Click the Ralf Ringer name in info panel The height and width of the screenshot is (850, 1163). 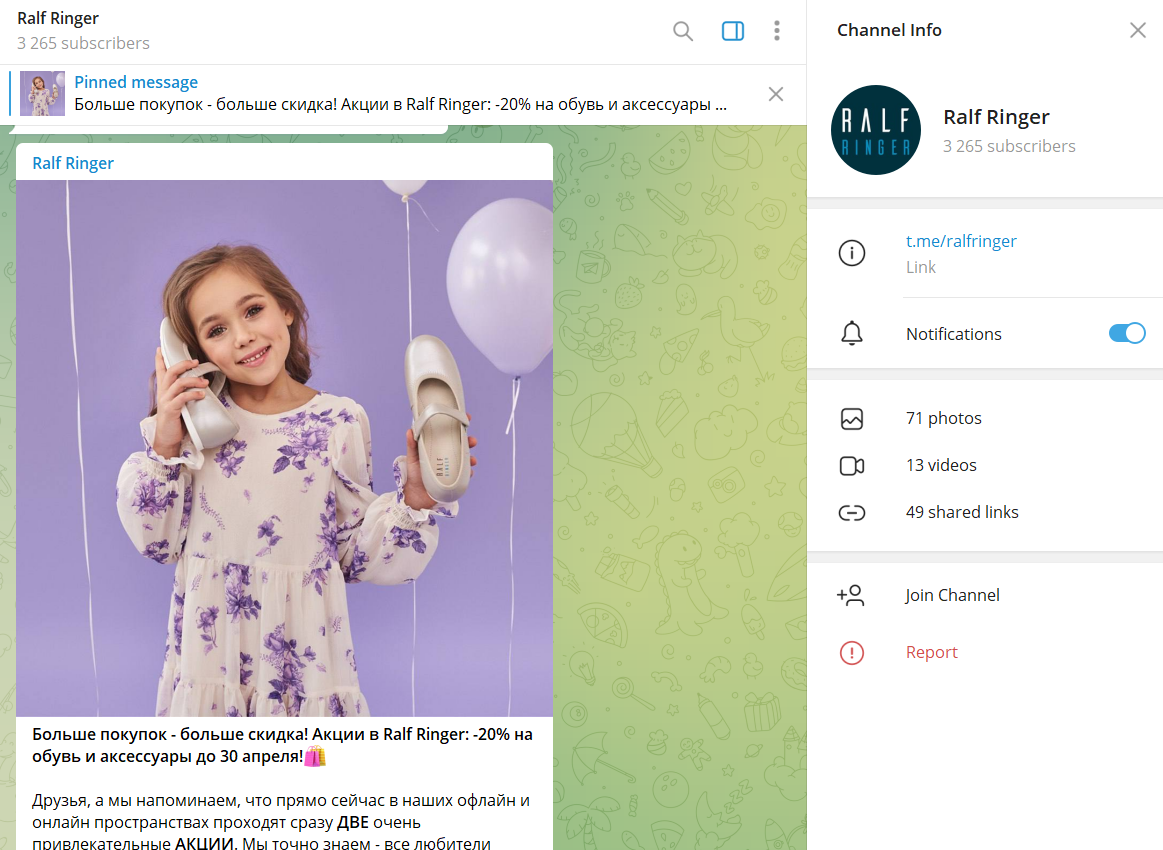click(996, 117)
